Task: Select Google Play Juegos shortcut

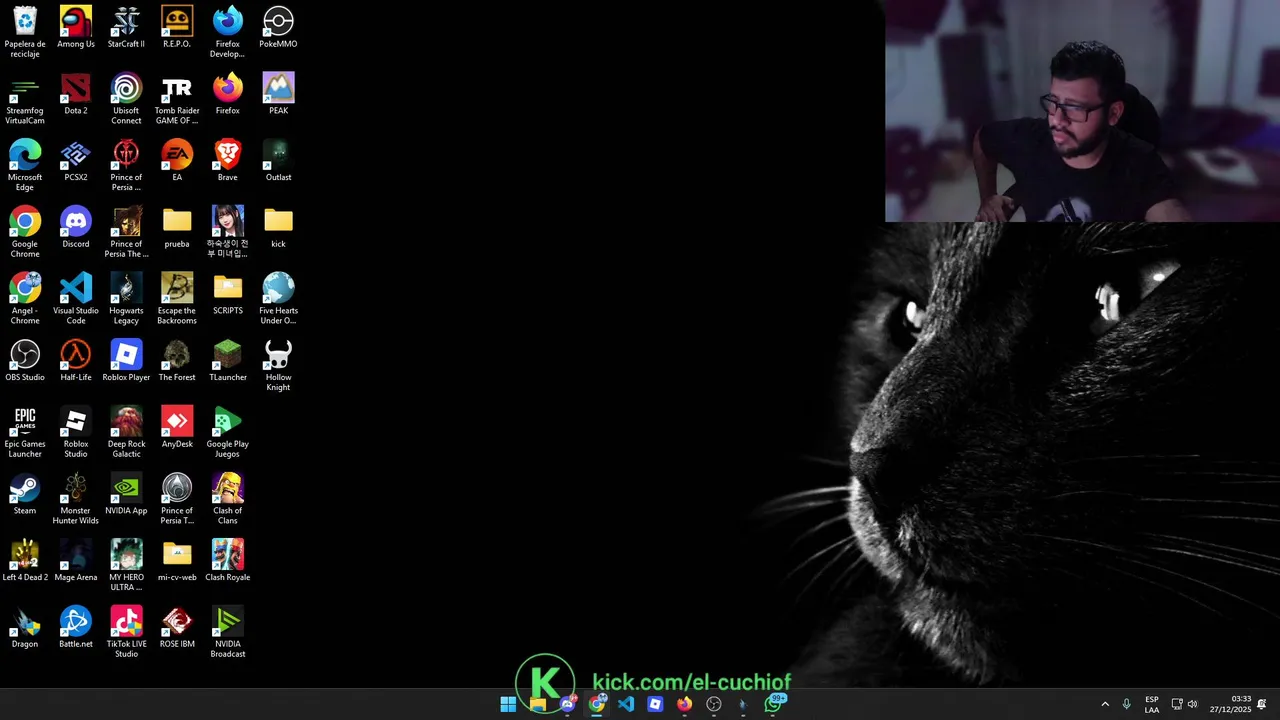Action: click(x=228, y=433)
